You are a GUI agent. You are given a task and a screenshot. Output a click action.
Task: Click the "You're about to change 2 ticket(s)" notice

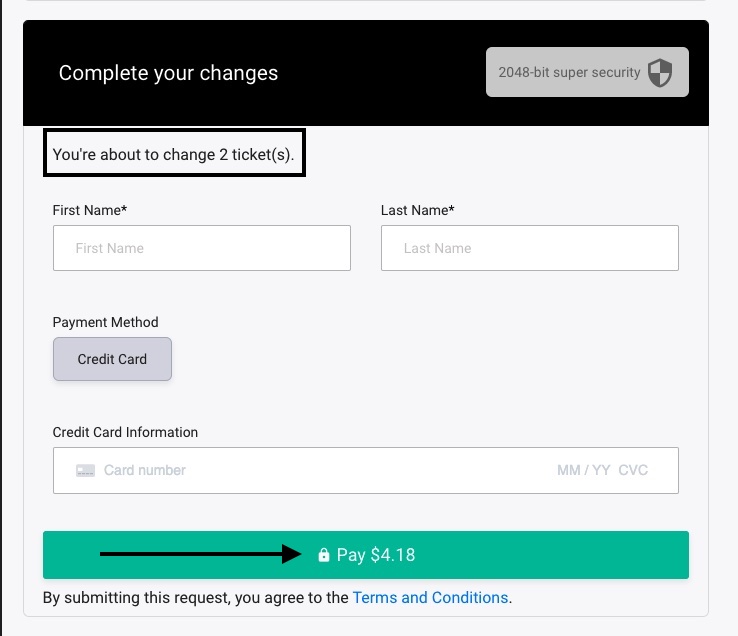click(173, 154)
